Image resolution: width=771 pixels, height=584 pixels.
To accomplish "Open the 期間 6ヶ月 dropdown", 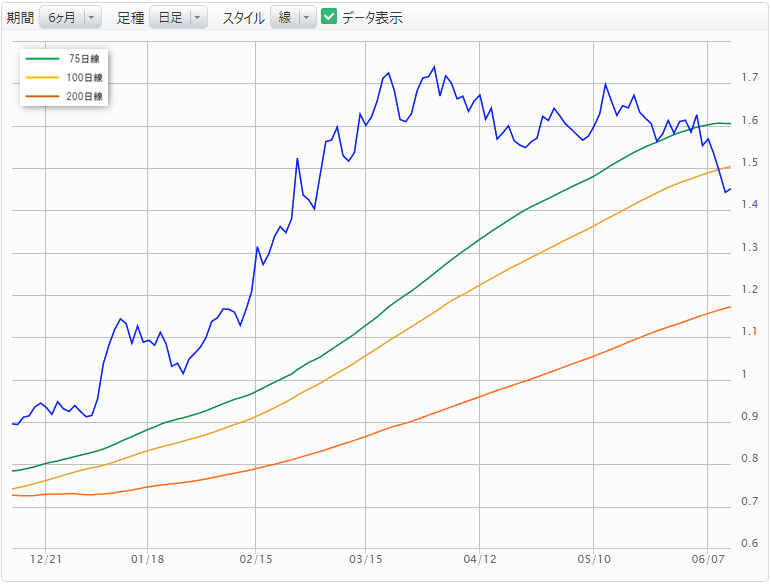I will [70, 18].
